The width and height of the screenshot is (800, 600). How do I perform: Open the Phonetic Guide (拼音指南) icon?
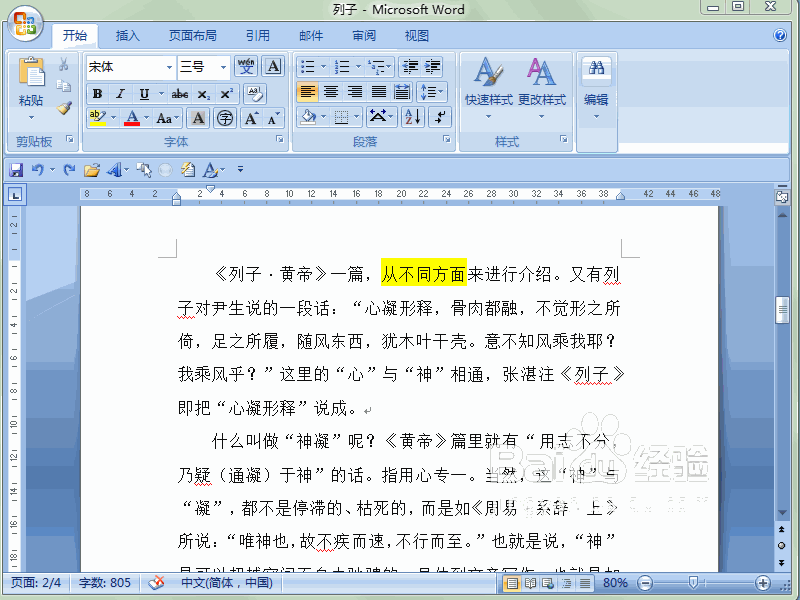pyautogui.click(x=244, y=67)
